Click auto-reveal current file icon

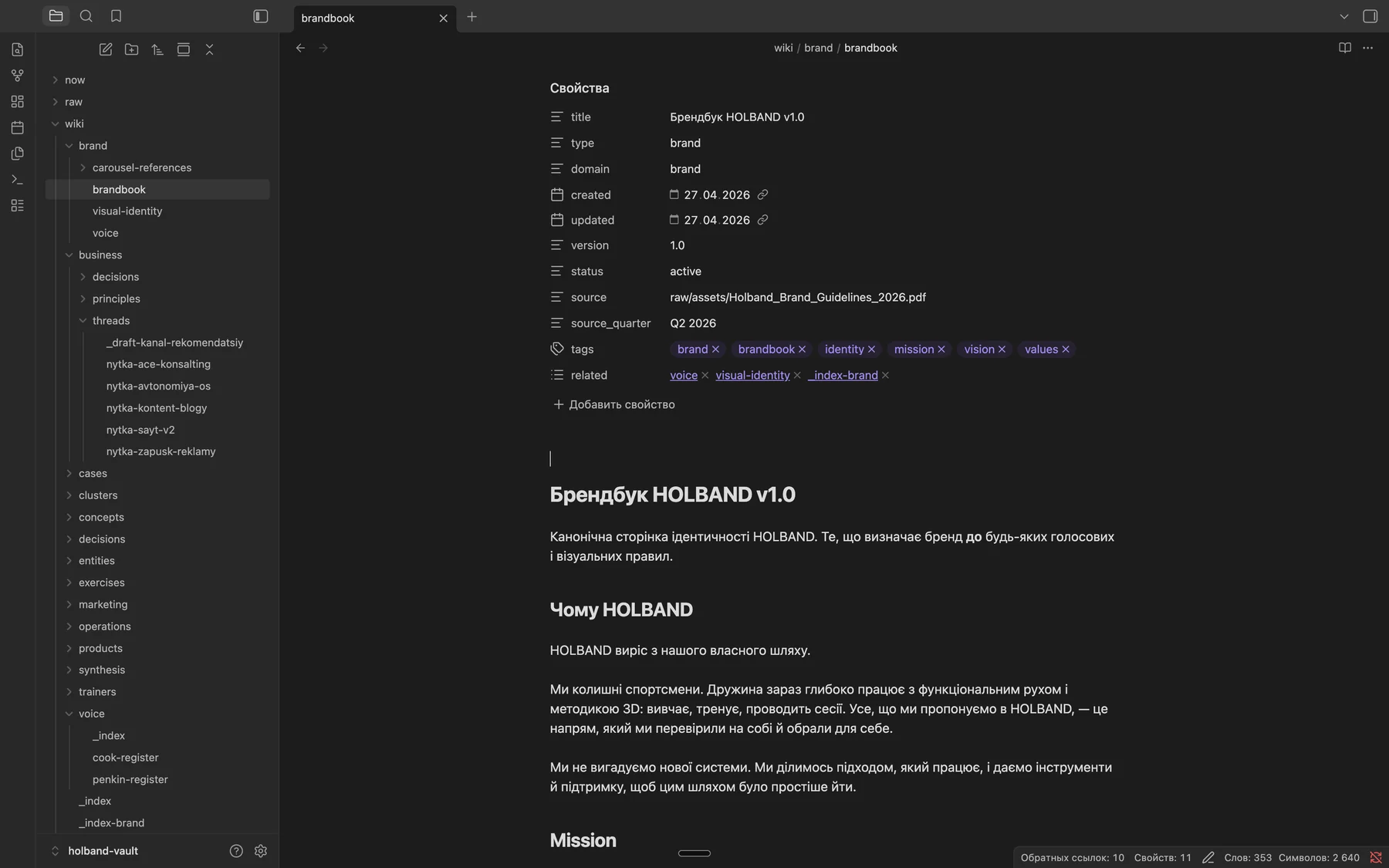pyautogui.click(x=184, y=49)
